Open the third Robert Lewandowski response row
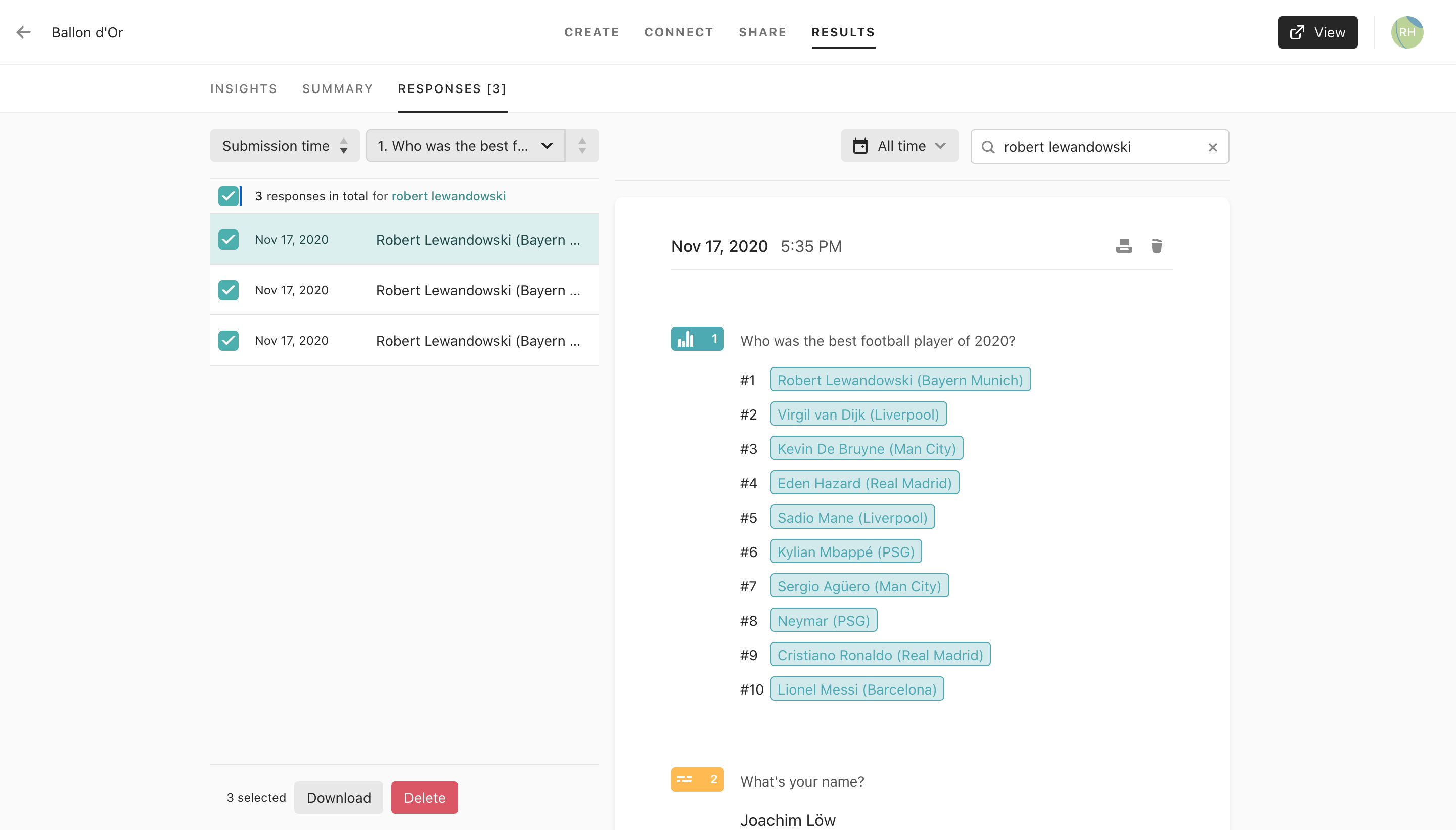1456x830 pixels. [404, 340]
